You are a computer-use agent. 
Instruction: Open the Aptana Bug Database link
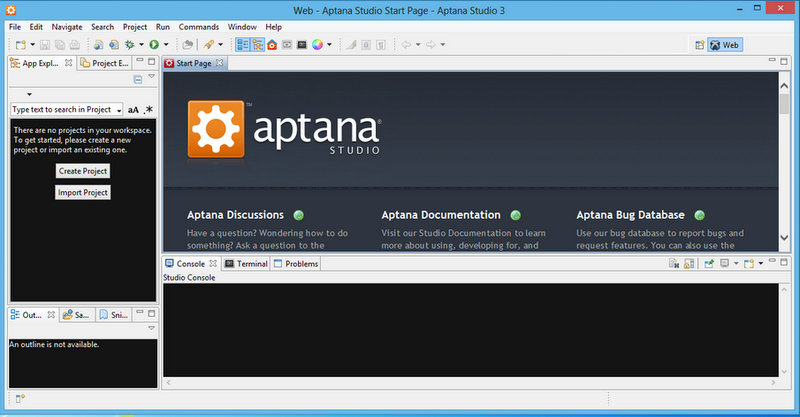[631, 215]
